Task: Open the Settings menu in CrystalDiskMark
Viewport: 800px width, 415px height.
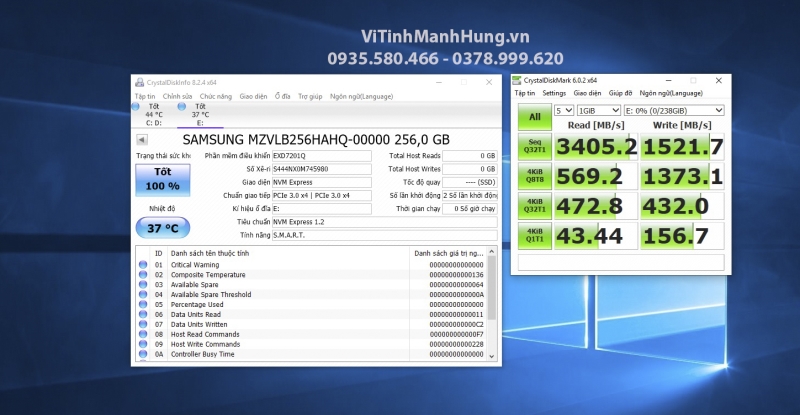Action: click(554, 93)
